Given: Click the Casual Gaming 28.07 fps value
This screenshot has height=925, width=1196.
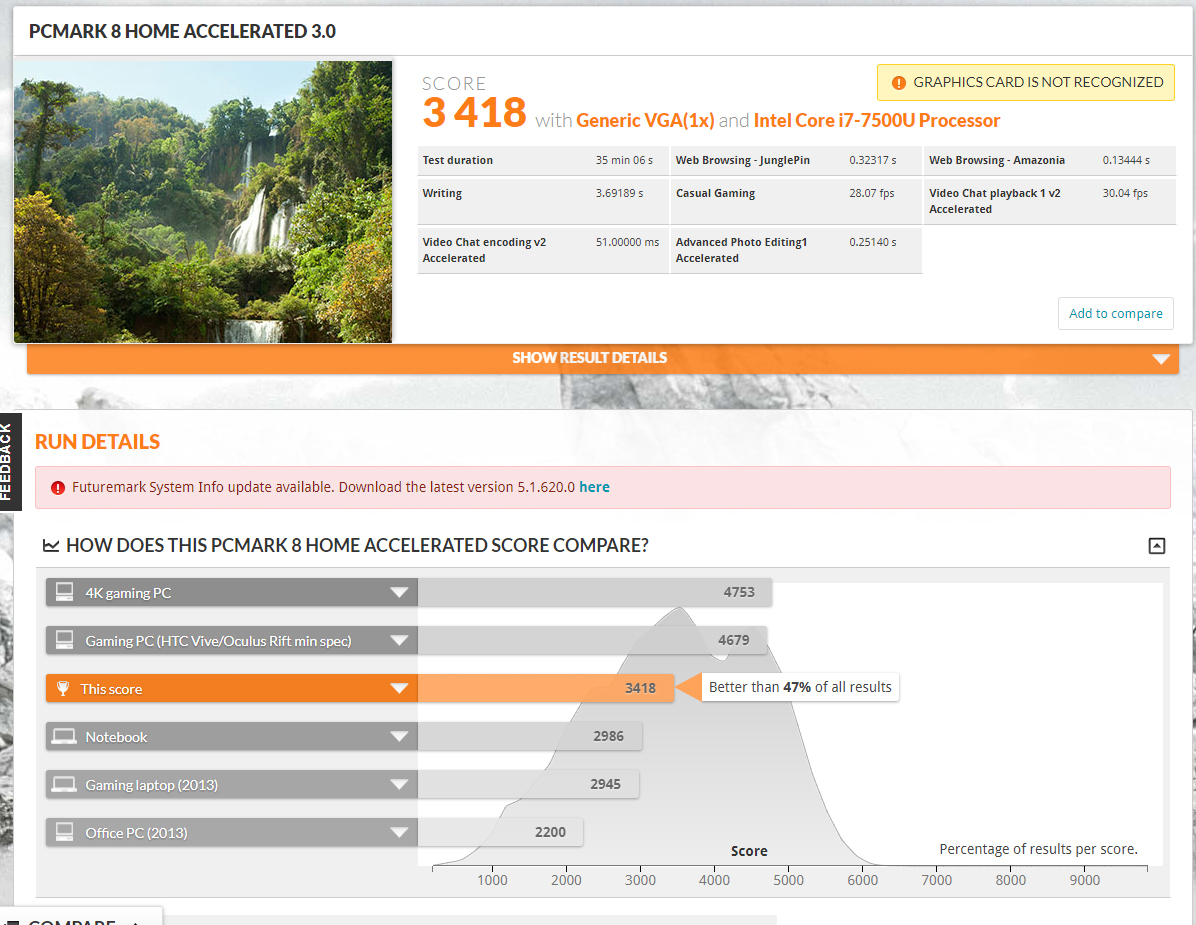Looking at the screenshot, I should pyautogui.click(x=872, y=193).
